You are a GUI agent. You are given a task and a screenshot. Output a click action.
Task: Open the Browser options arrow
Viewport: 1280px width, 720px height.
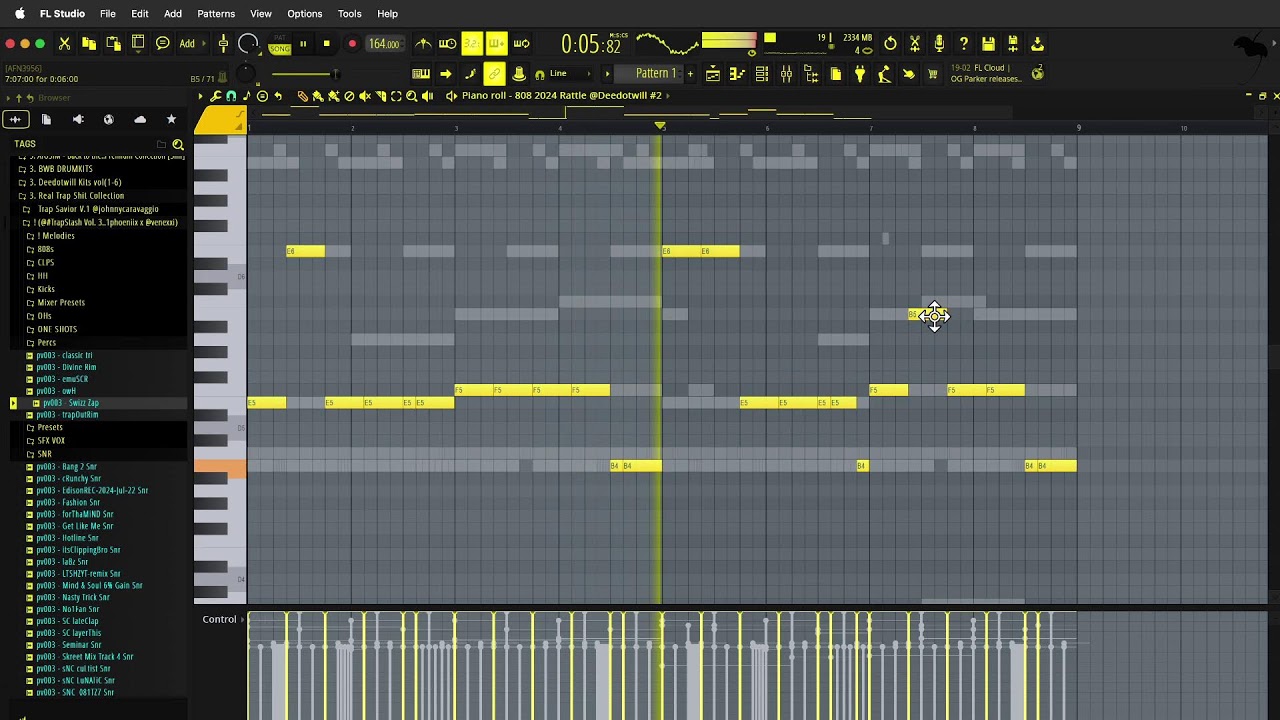click(8, 98)
